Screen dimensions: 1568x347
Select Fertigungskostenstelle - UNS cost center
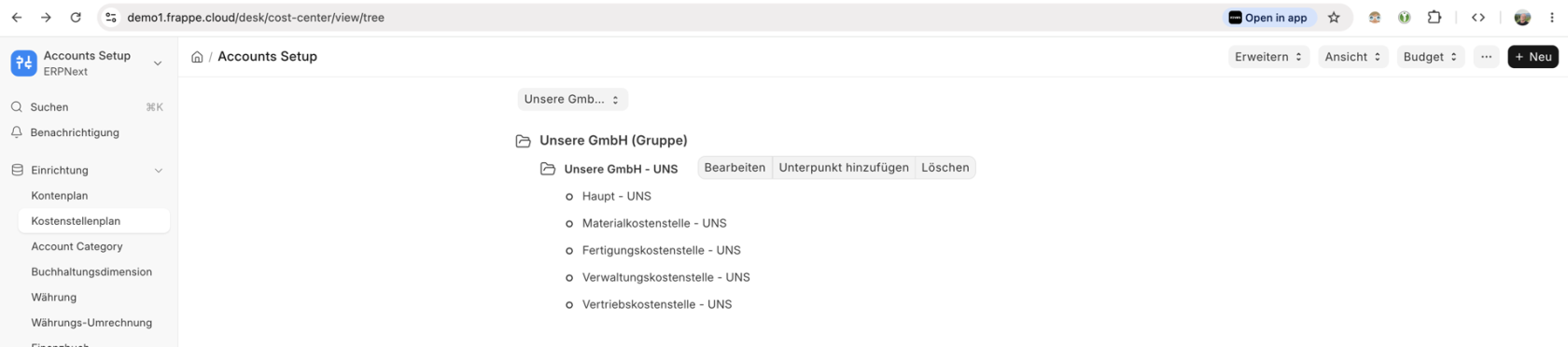(x=662, y=251)
